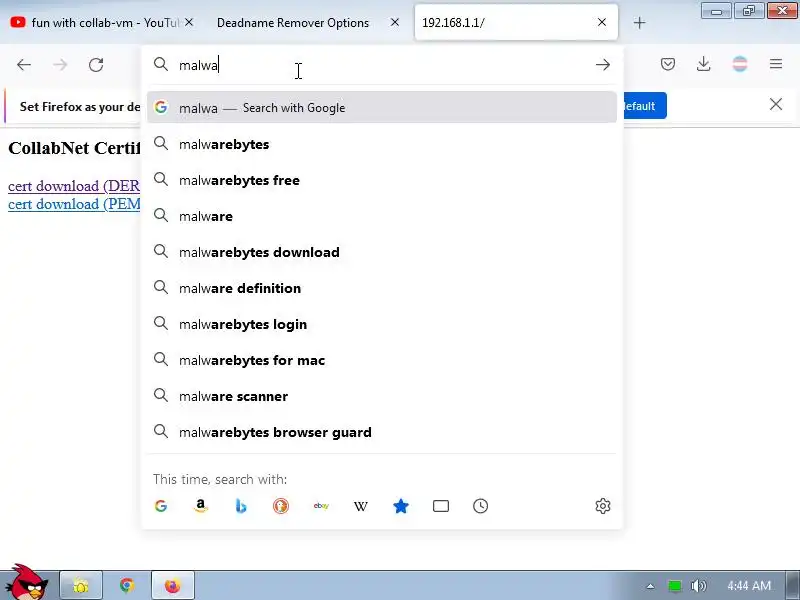Search this time with DuckDuckGo
800x600 pixels.
(281, 506)
